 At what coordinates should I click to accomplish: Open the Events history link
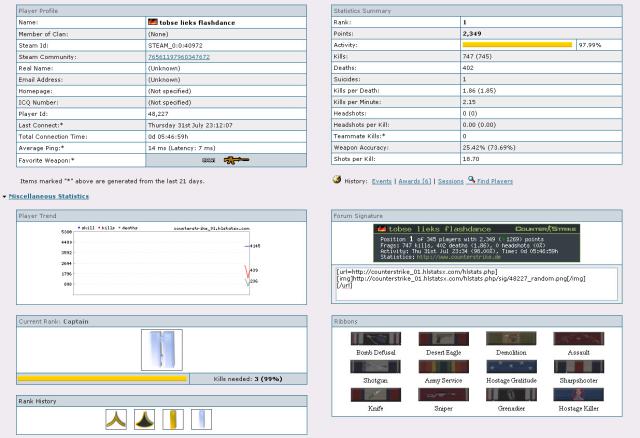(x=381, y=180)
